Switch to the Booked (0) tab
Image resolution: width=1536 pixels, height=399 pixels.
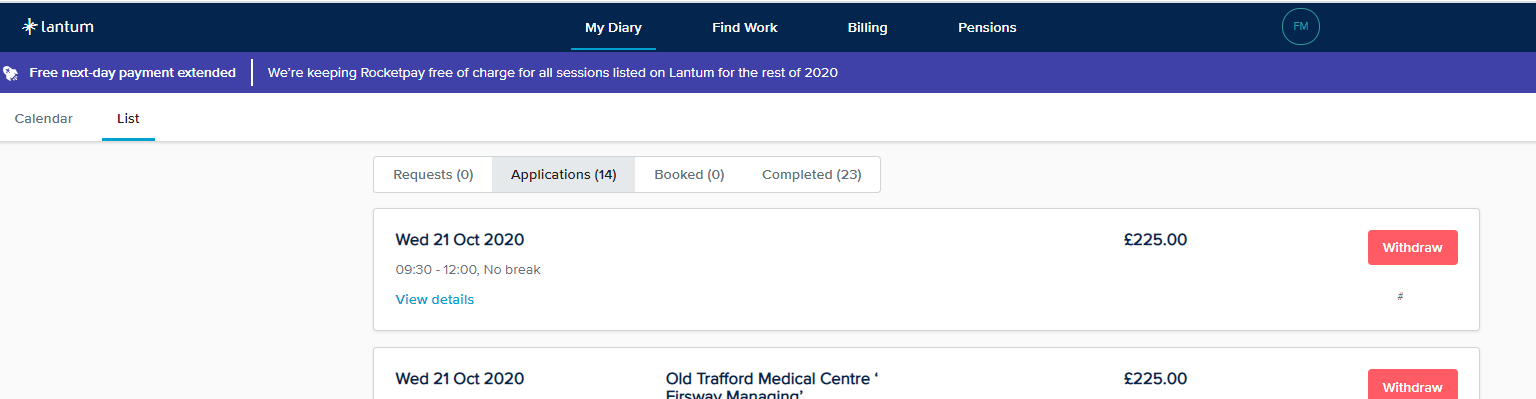coord(689,174)
